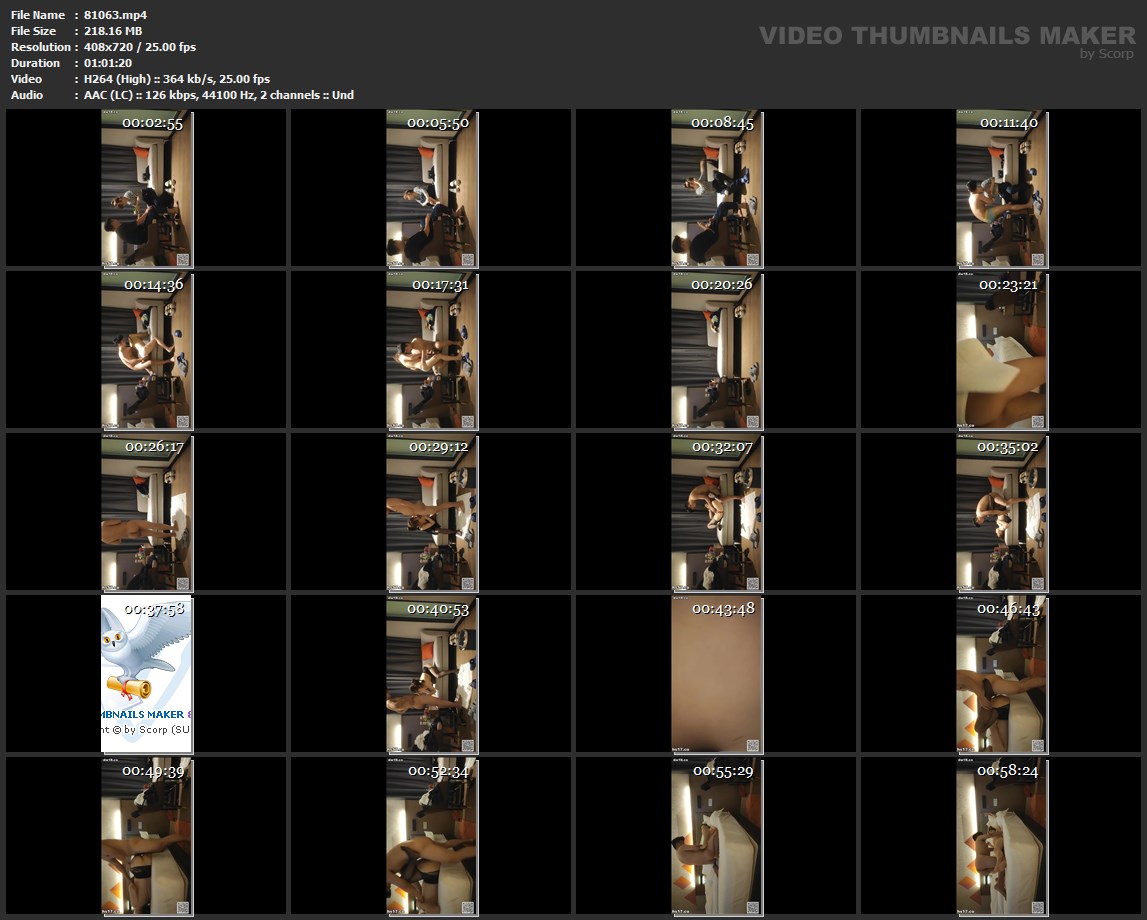The width and height of the screenshot is (1147, 920).
Task: Click the file name text 81063.mp4
Action: click(x=116, y=15)
